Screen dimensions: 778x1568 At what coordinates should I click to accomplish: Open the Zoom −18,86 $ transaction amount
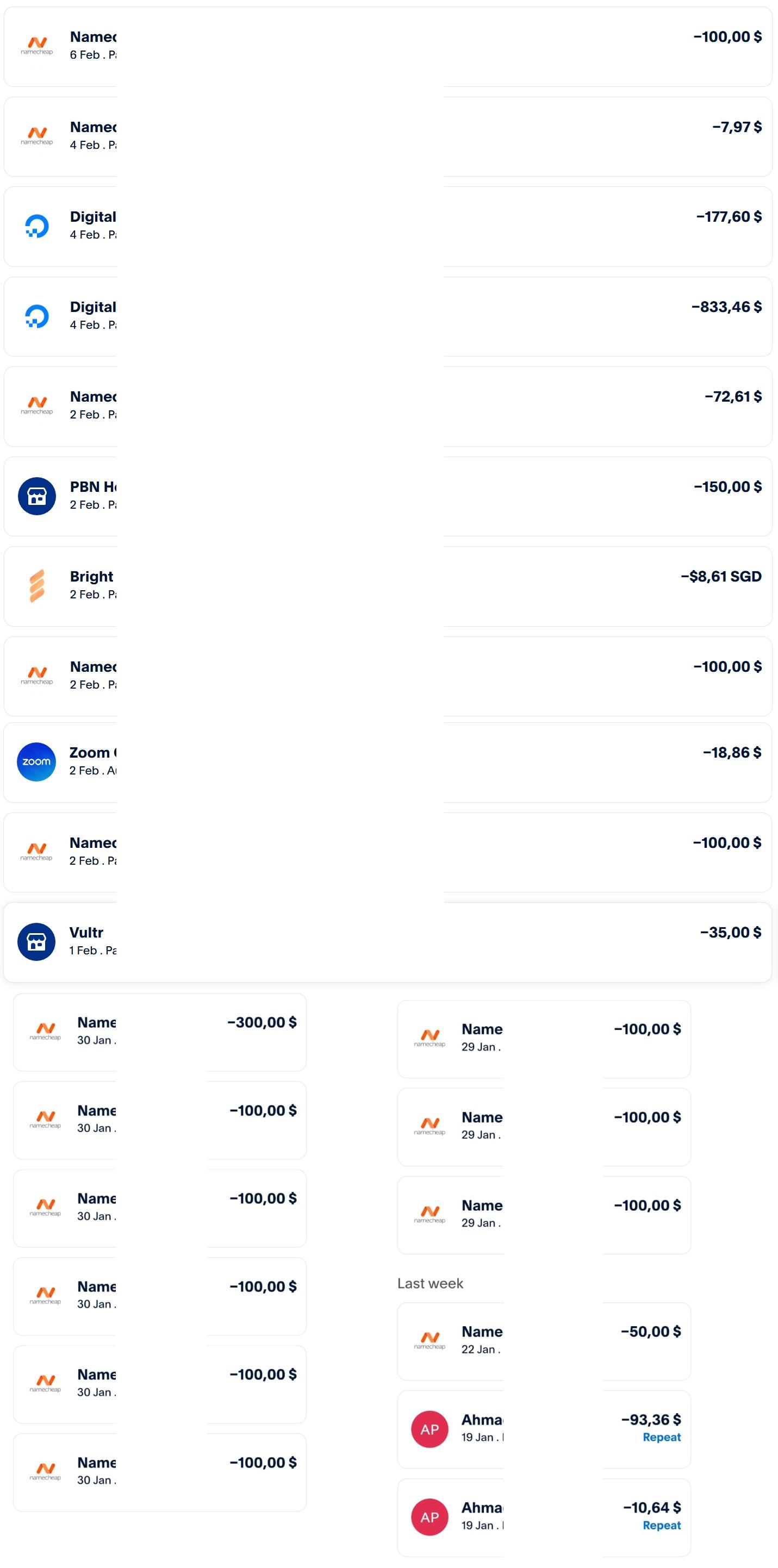(732, 753)
